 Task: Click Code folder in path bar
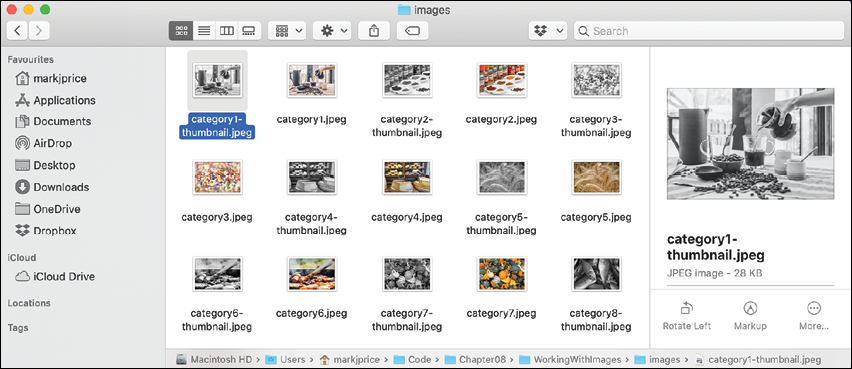[412, 359]
